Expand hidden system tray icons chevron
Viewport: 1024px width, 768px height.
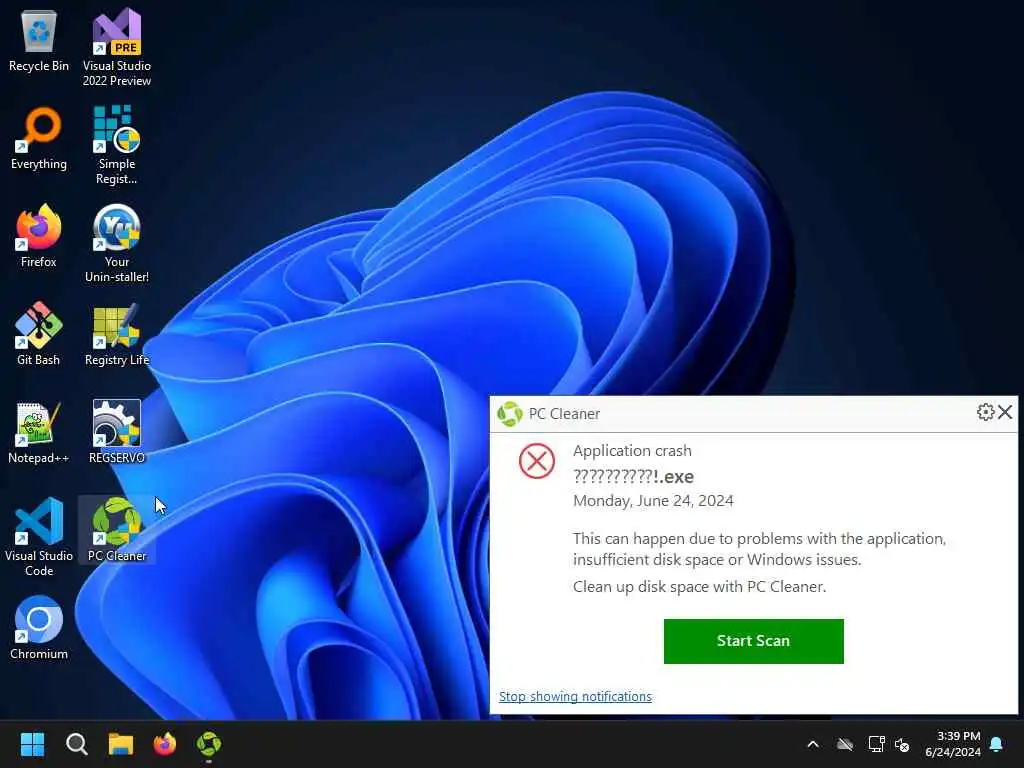click(812, 744)
